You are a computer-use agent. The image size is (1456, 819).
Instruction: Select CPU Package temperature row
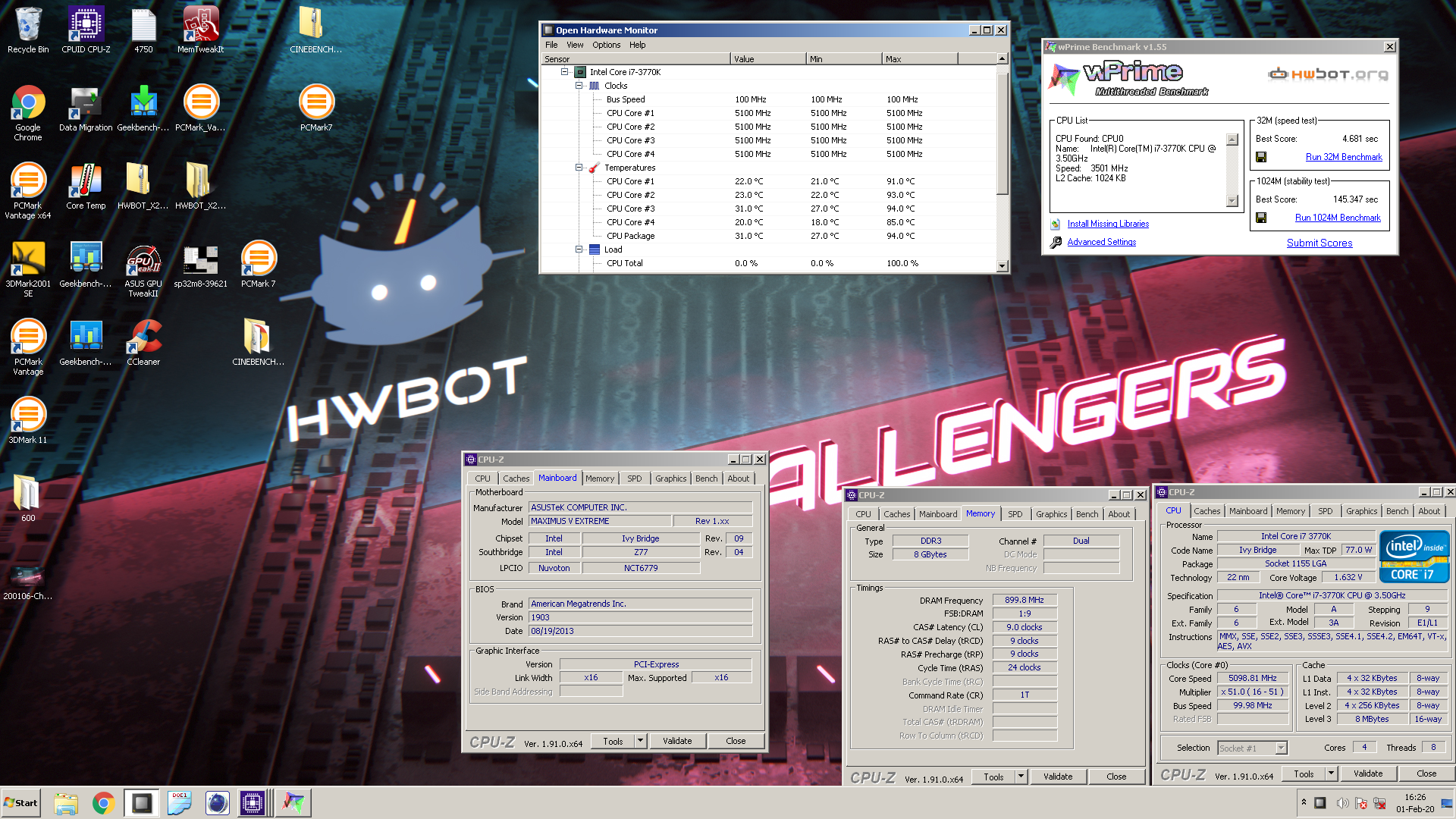point(768,236)
